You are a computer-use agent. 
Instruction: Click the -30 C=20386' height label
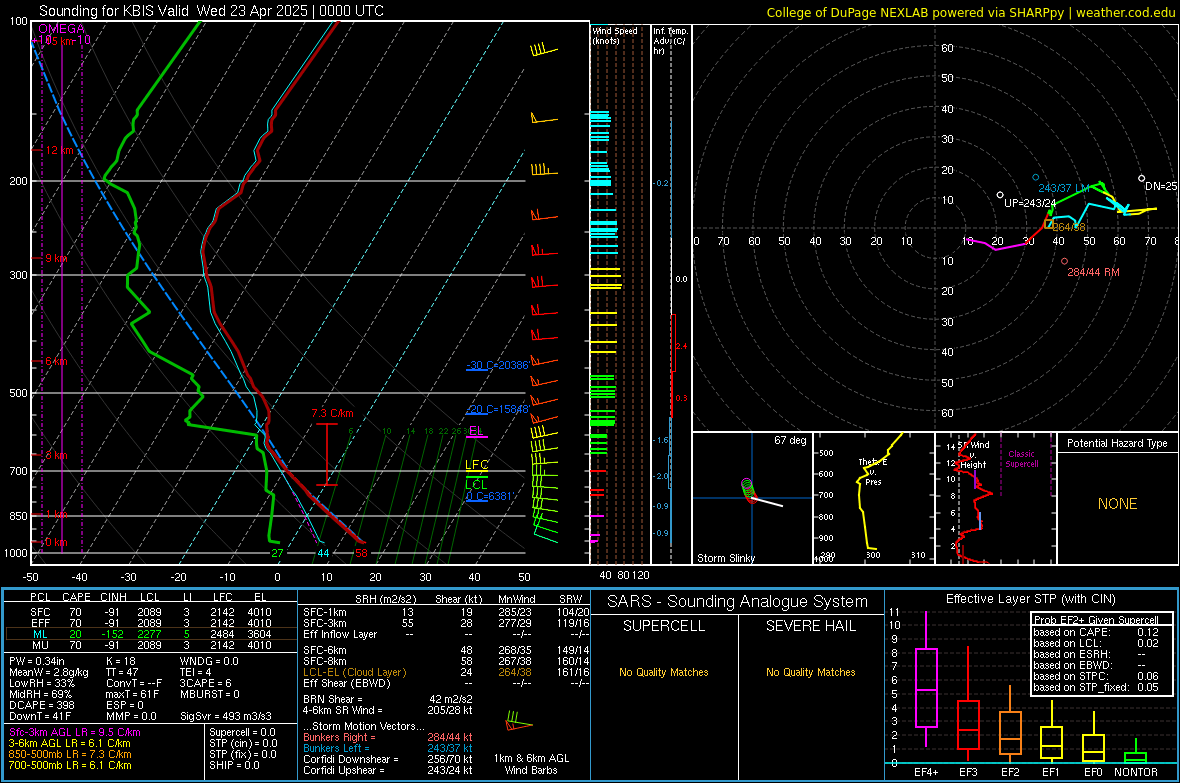(498, 365)
